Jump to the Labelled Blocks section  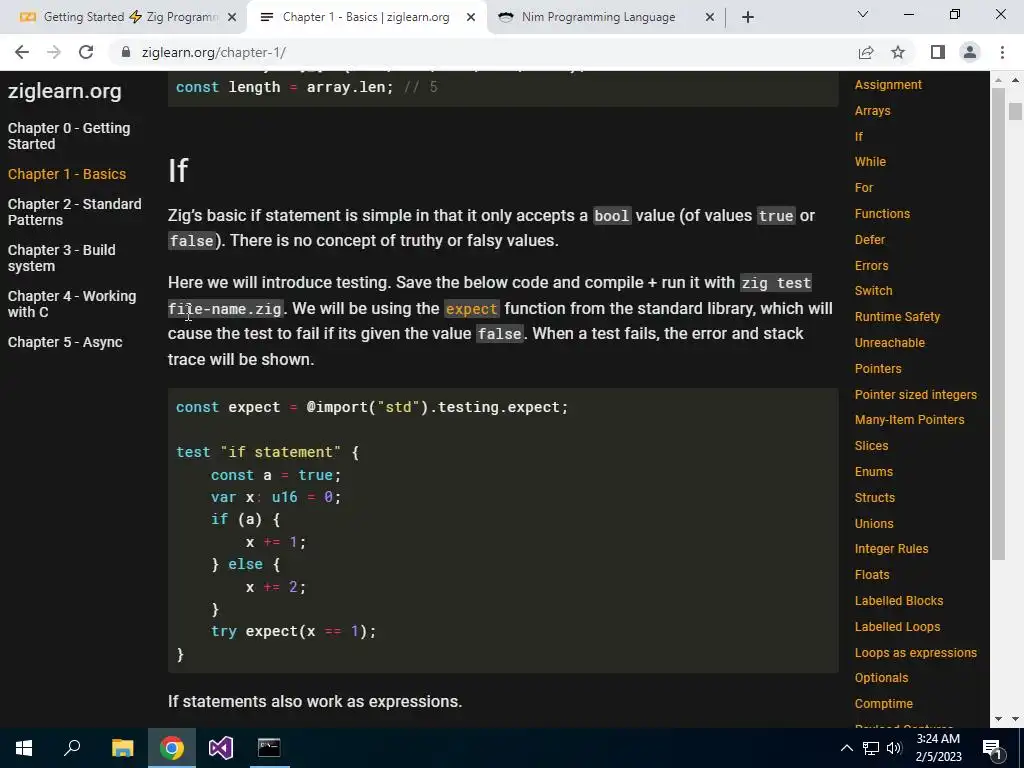pos(899,601)
